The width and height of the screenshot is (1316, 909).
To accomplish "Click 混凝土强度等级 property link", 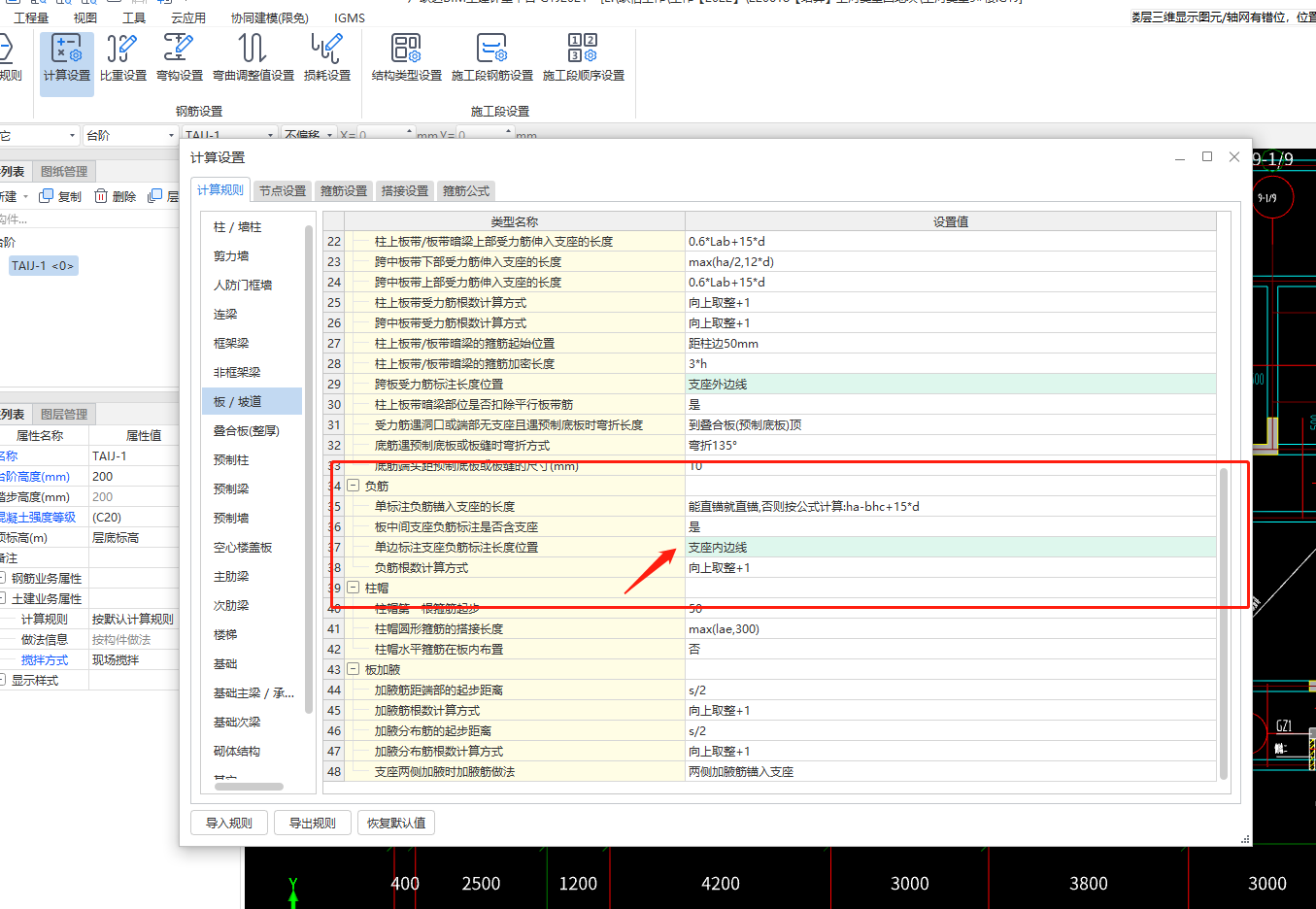I will tap(37, 517).
